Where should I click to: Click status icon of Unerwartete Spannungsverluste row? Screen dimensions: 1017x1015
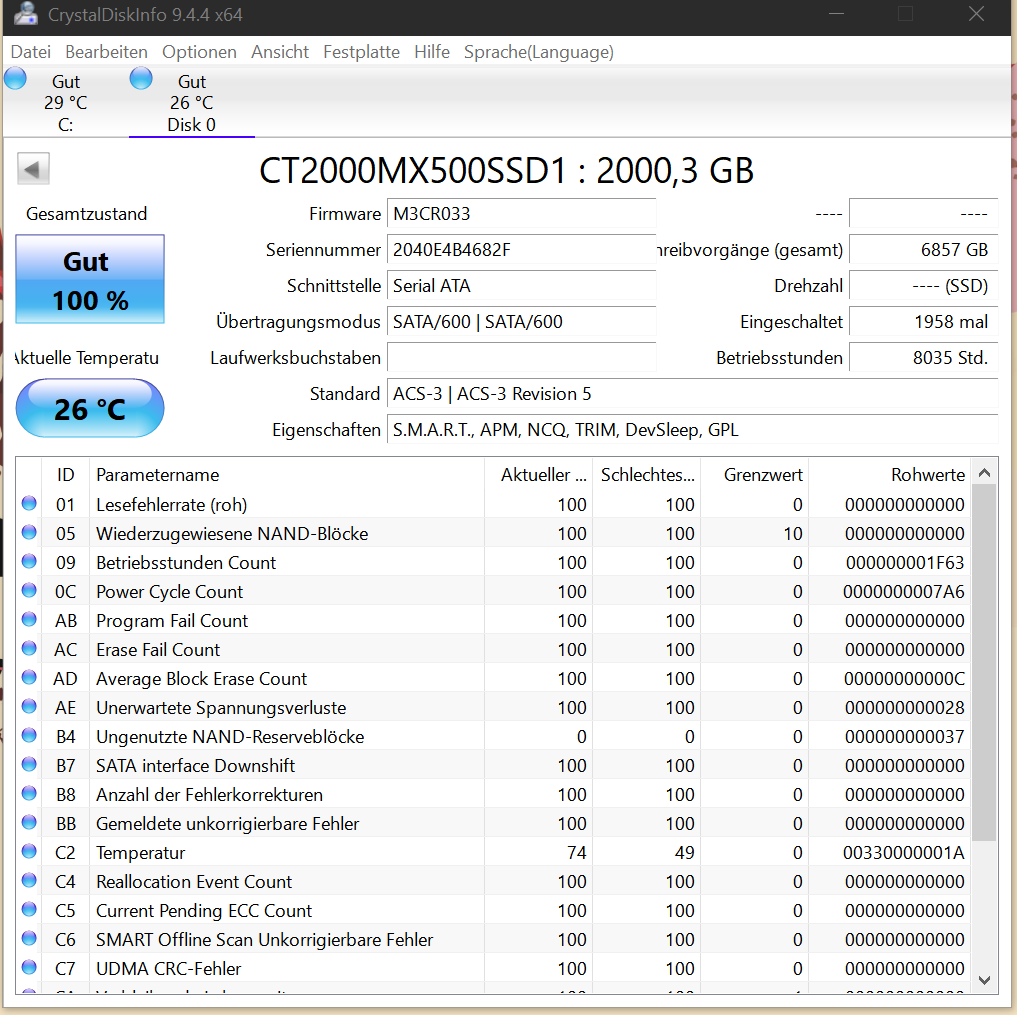29,706
